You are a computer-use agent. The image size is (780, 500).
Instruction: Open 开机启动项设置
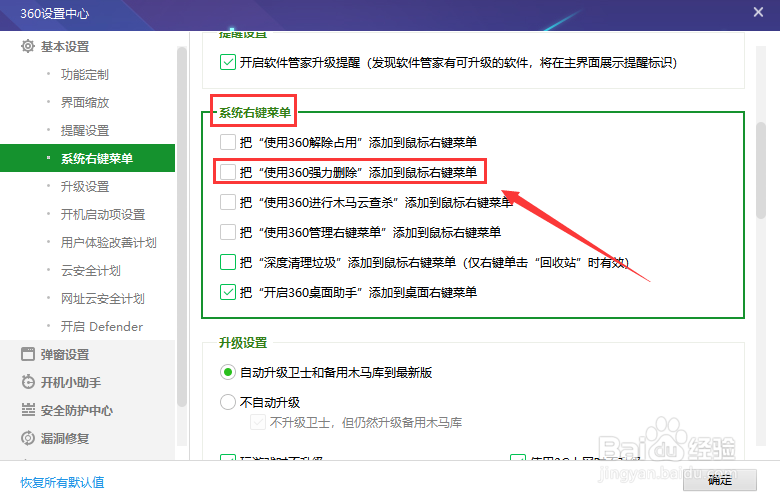click(102, 214)
